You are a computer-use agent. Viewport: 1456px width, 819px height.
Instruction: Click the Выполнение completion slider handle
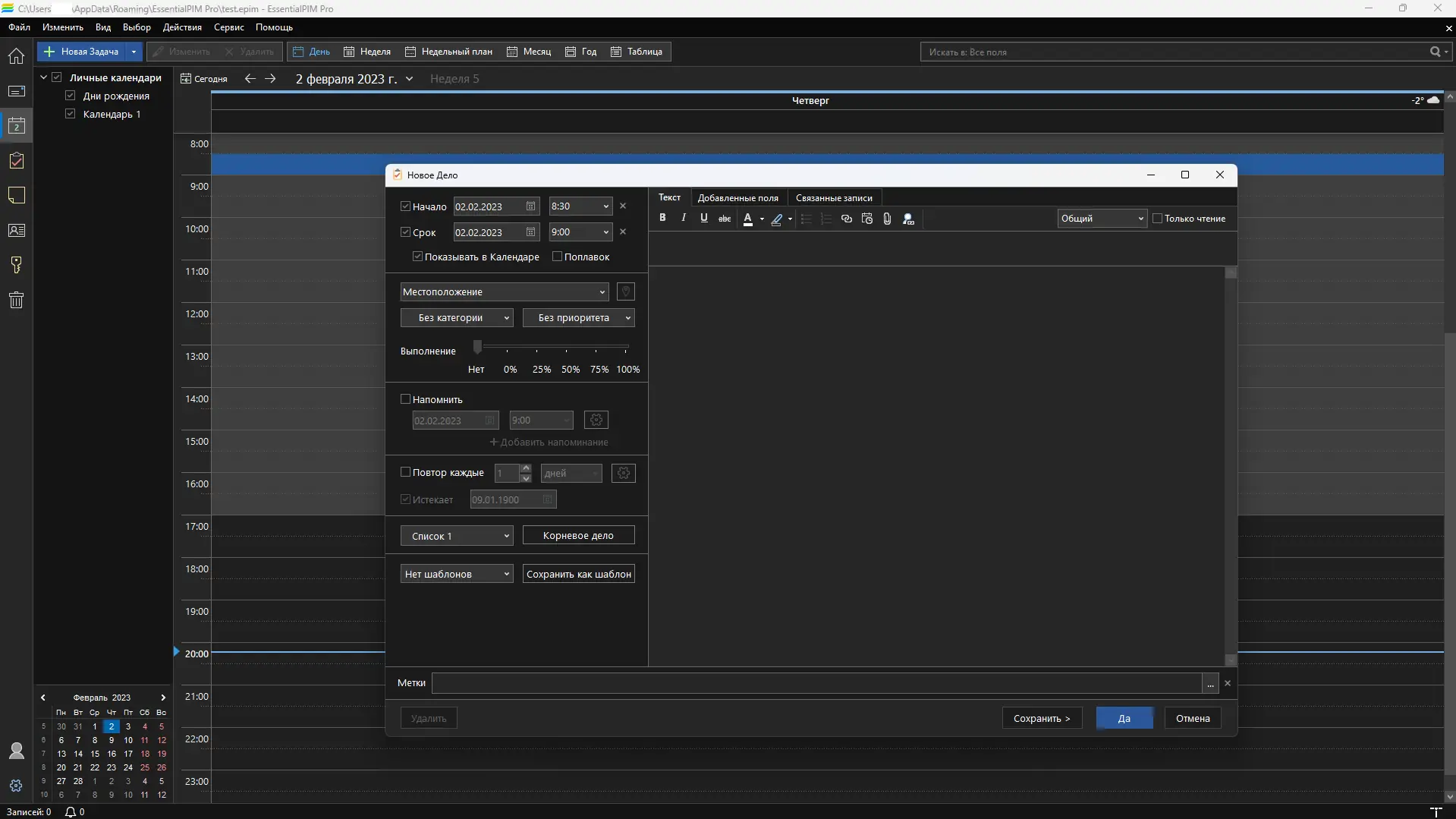[x=477, y=348]
